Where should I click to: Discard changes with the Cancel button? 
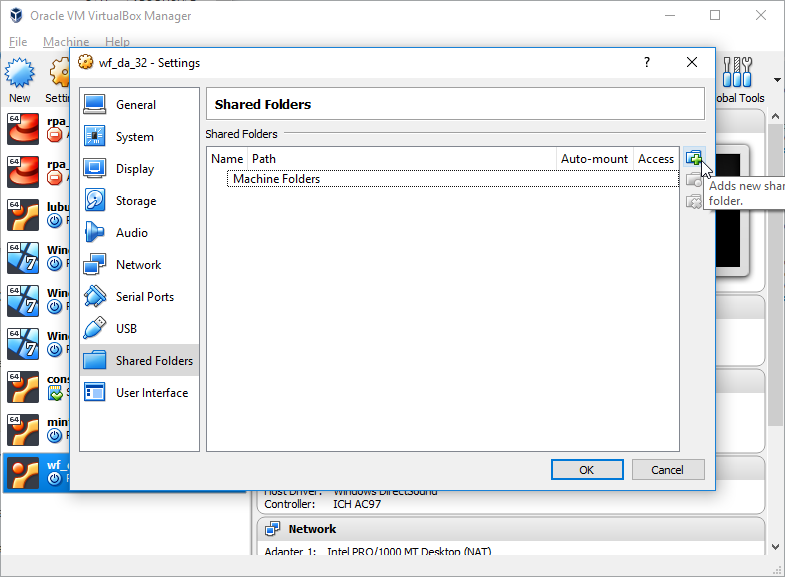tap(668, 469)
